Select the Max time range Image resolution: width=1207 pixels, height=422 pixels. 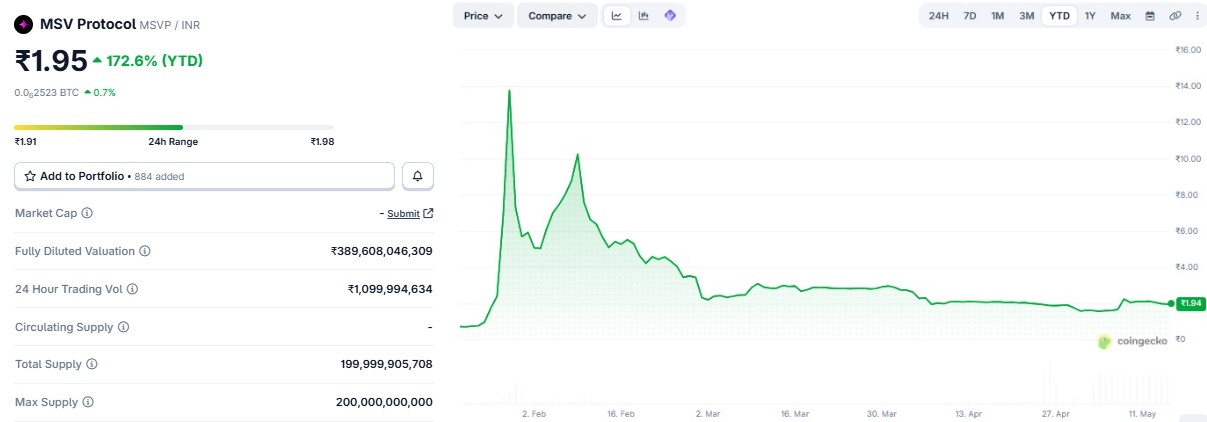click(x=1120, y=16)
